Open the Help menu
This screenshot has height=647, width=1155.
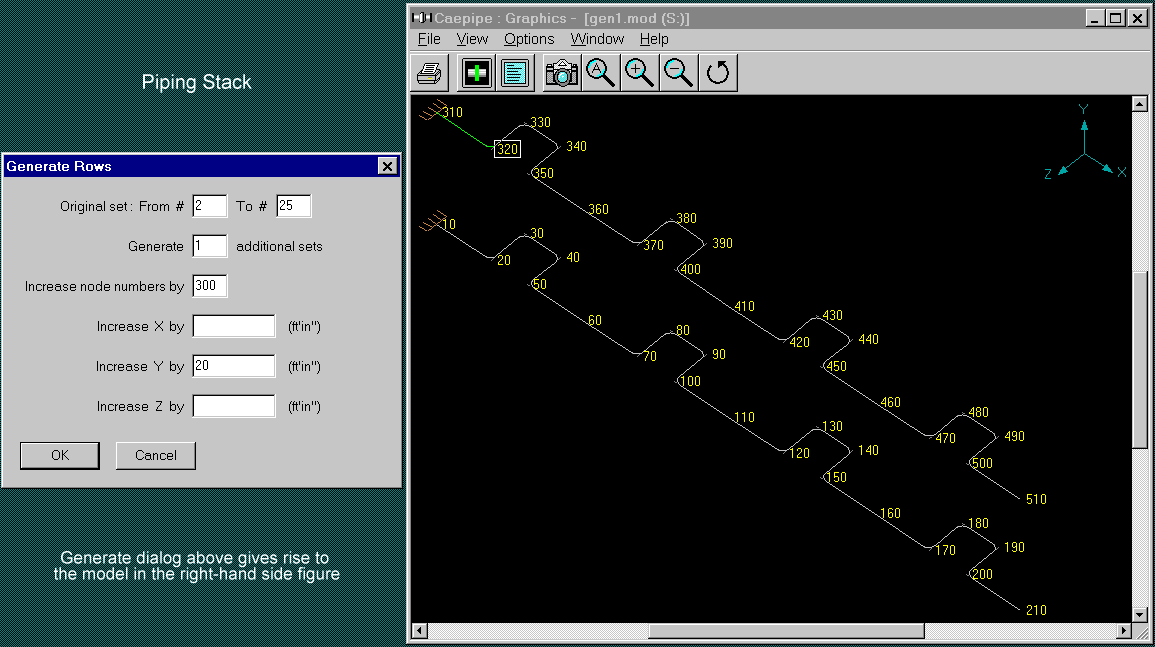click(654, 39)
